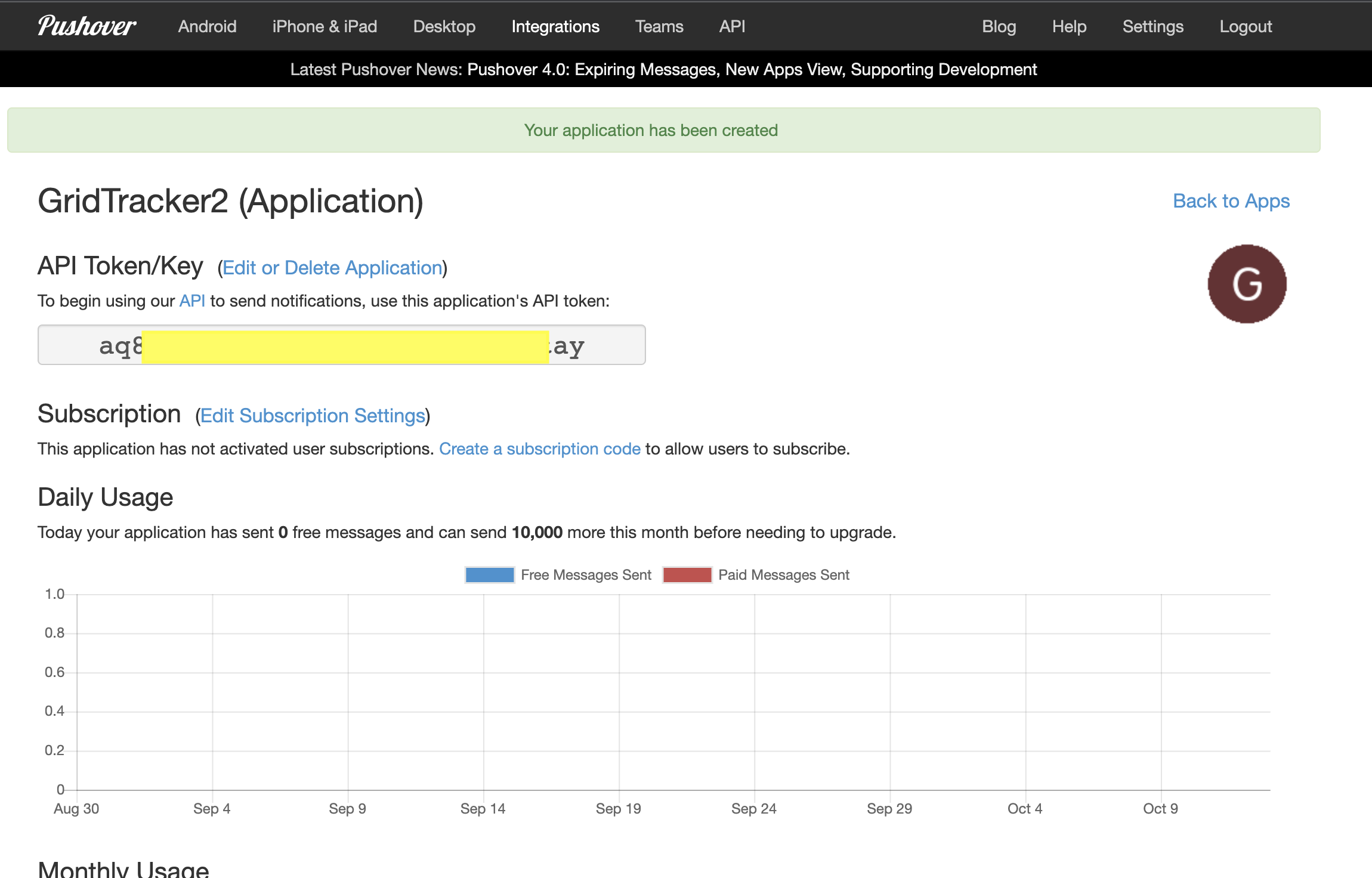Click the GridTracker2 (Application) heading
Viewport: 1372px width, 878px height.
[x=230, y=201]
